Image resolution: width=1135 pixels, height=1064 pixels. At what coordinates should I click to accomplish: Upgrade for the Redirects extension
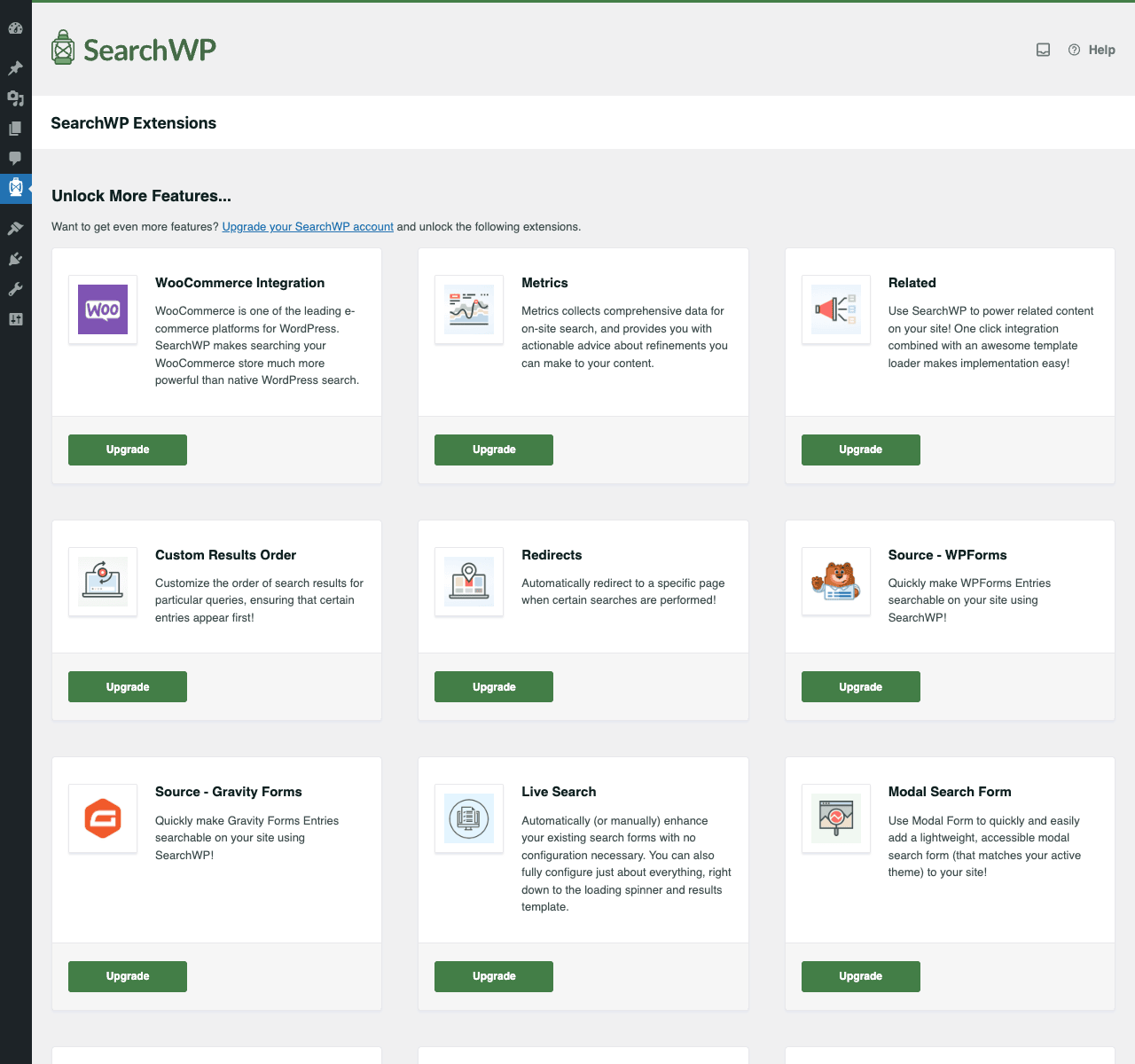click(494, 687)
